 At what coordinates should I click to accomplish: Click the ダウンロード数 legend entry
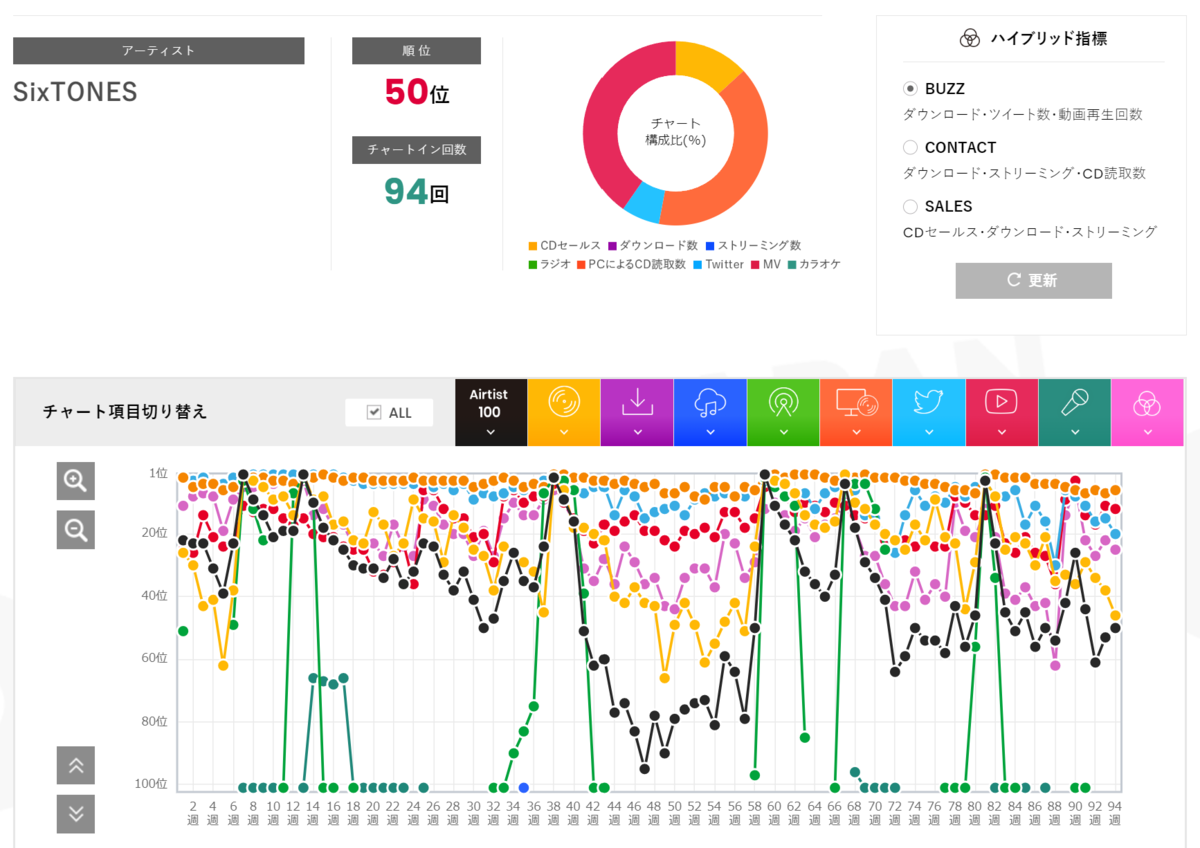tap(652, 245)
